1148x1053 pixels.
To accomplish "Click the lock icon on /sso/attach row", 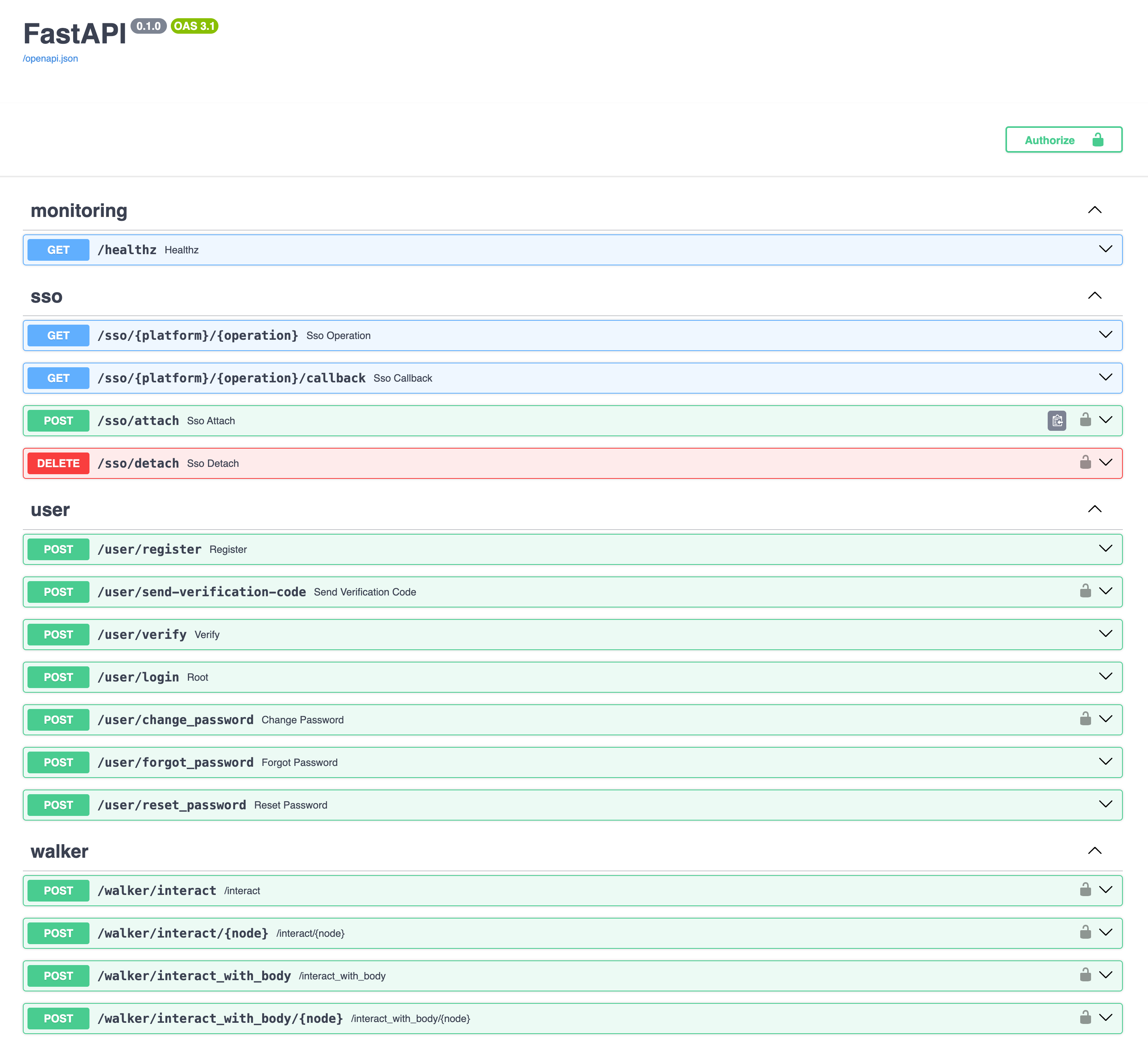I will click(x=1085, y=419).
